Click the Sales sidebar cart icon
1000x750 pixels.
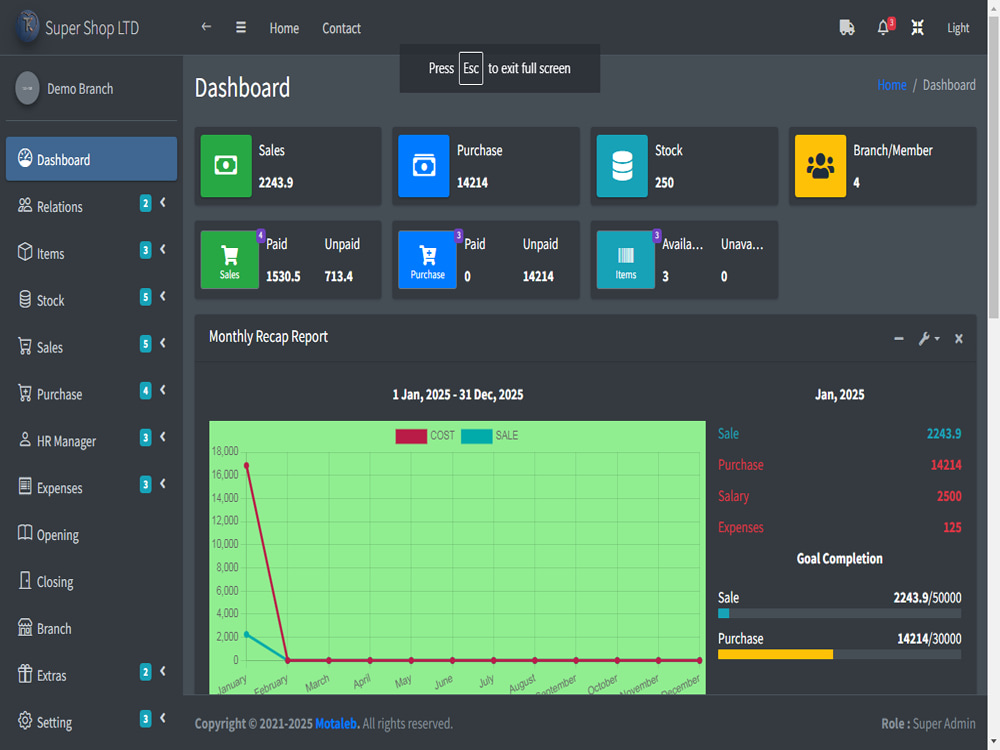click(x=25, y=346)
